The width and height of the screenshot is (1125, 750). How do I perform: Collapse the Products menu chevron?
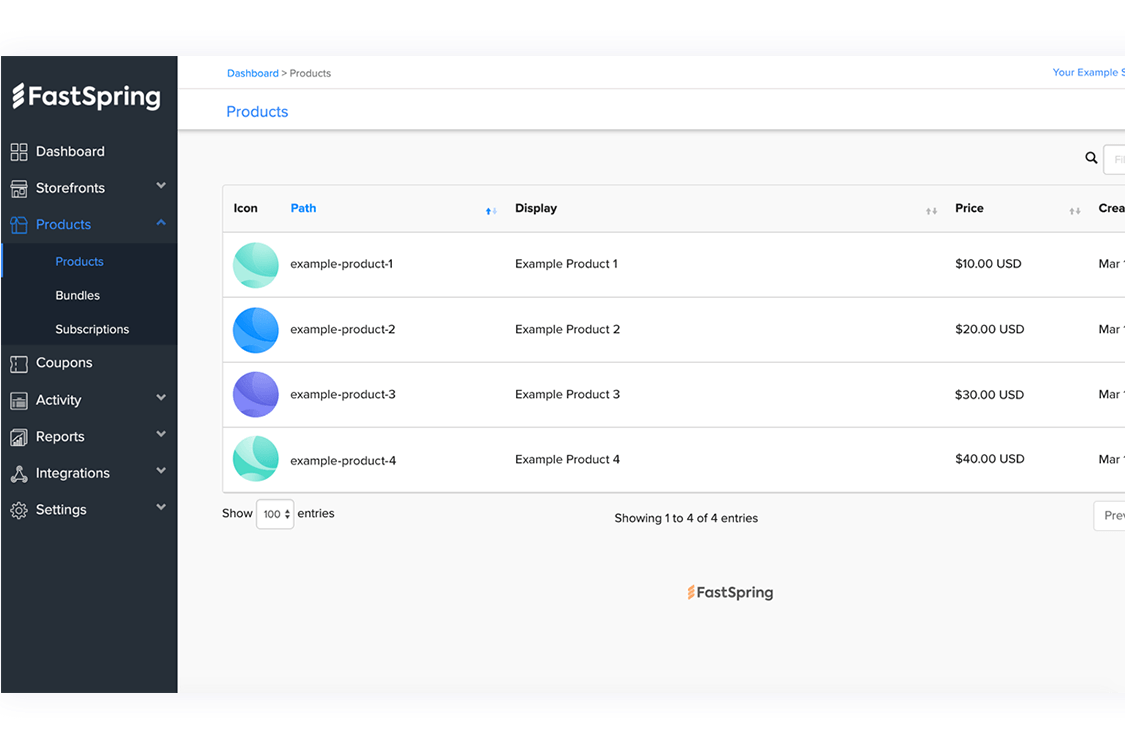[161, 223]
